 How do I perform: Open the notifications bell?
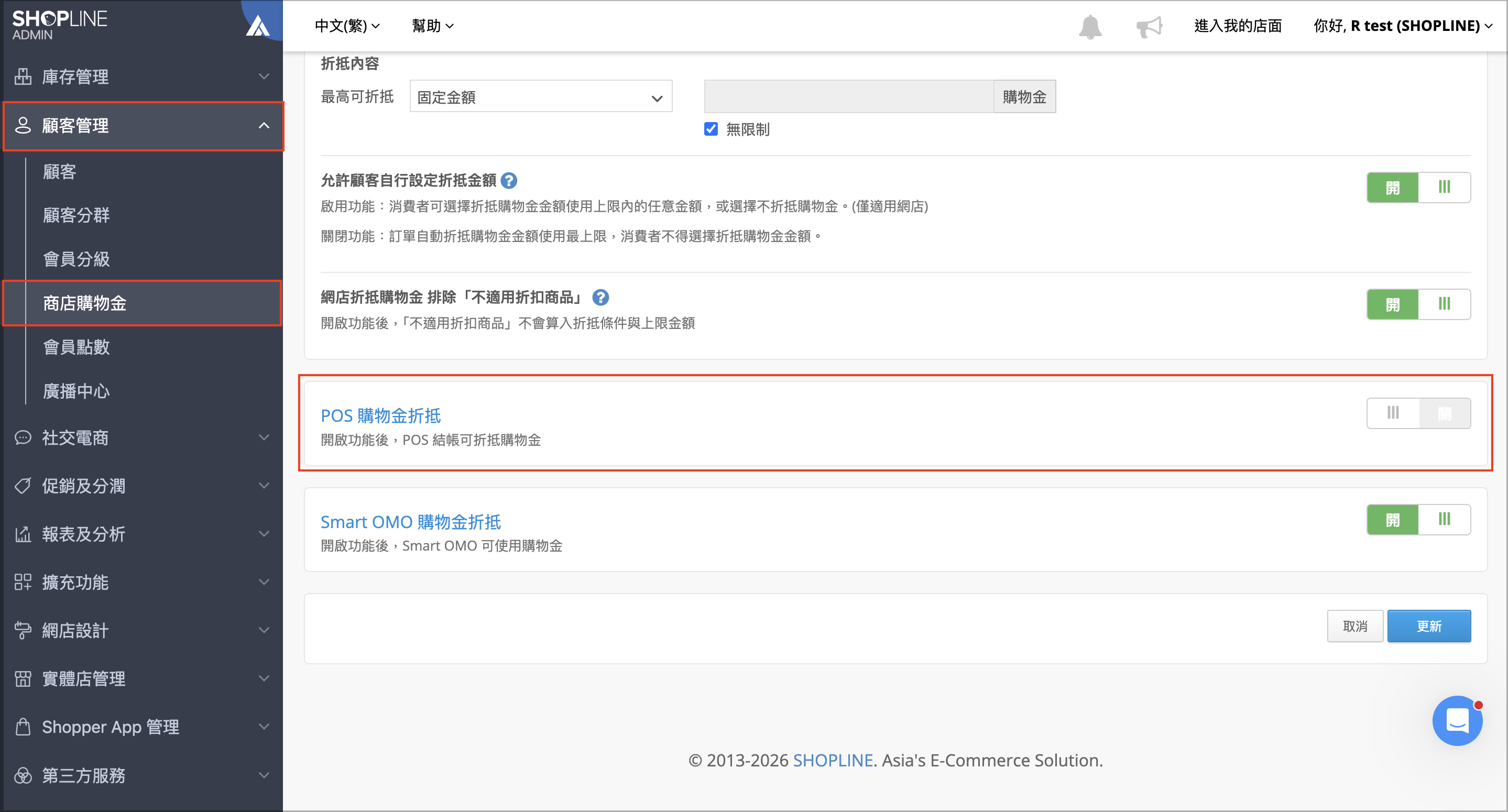pyautogui.click(x=1090, y=26)
